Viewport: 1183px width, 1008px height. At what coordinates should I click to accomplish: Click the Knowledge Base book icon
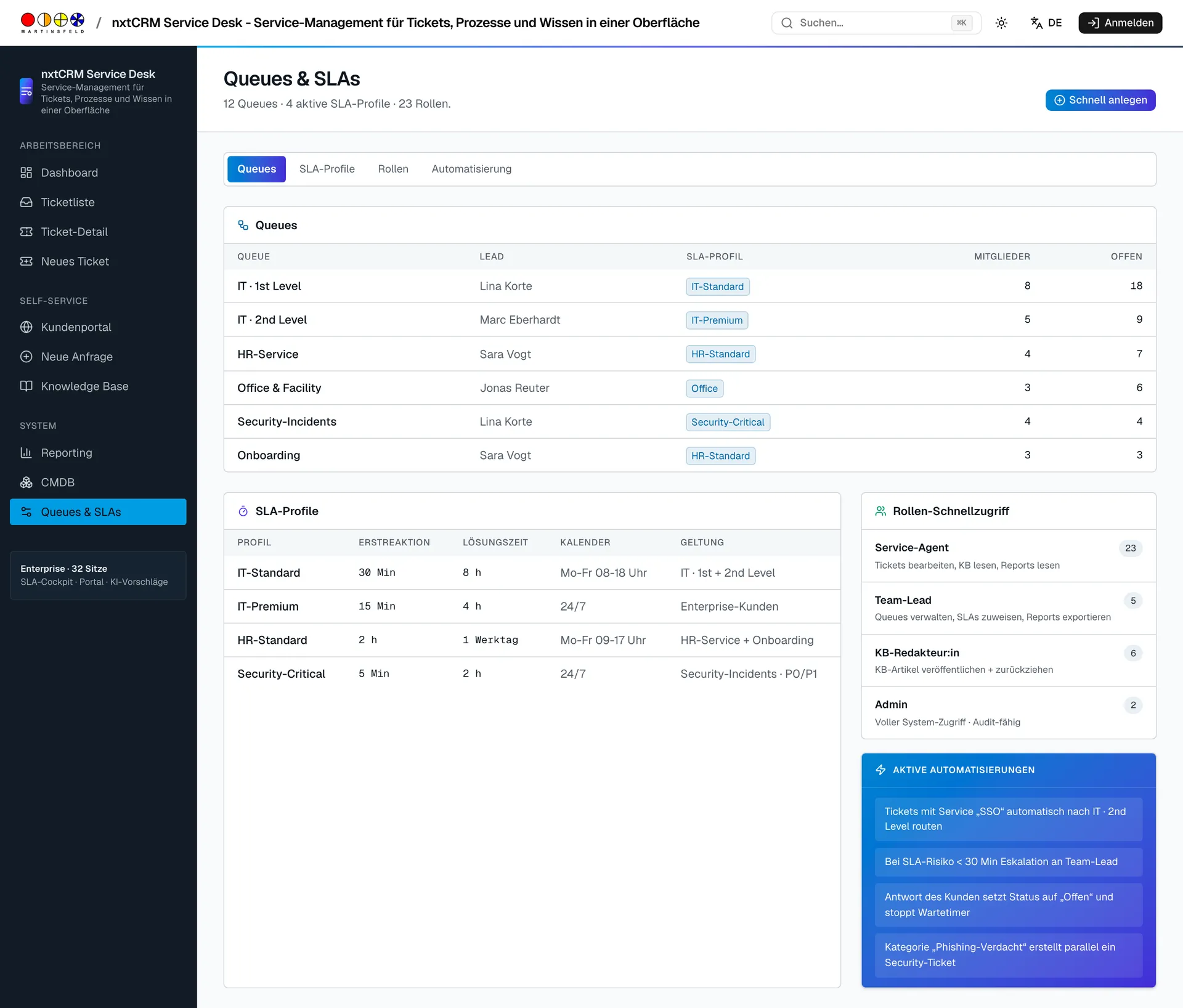pyautogui.click(x=26, y=386)
